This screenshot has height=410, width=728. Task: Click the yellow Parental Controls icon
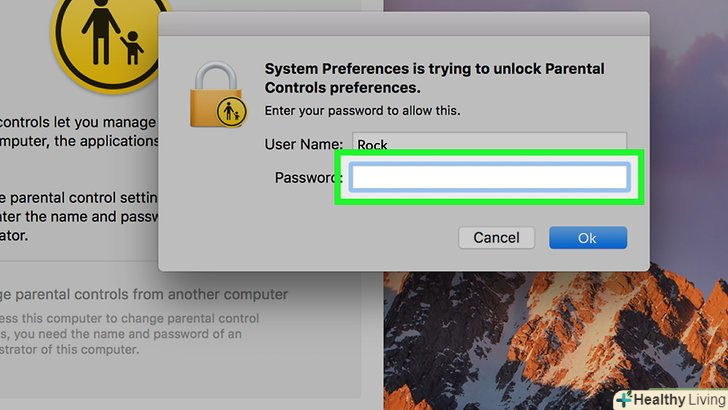[97, 37]
